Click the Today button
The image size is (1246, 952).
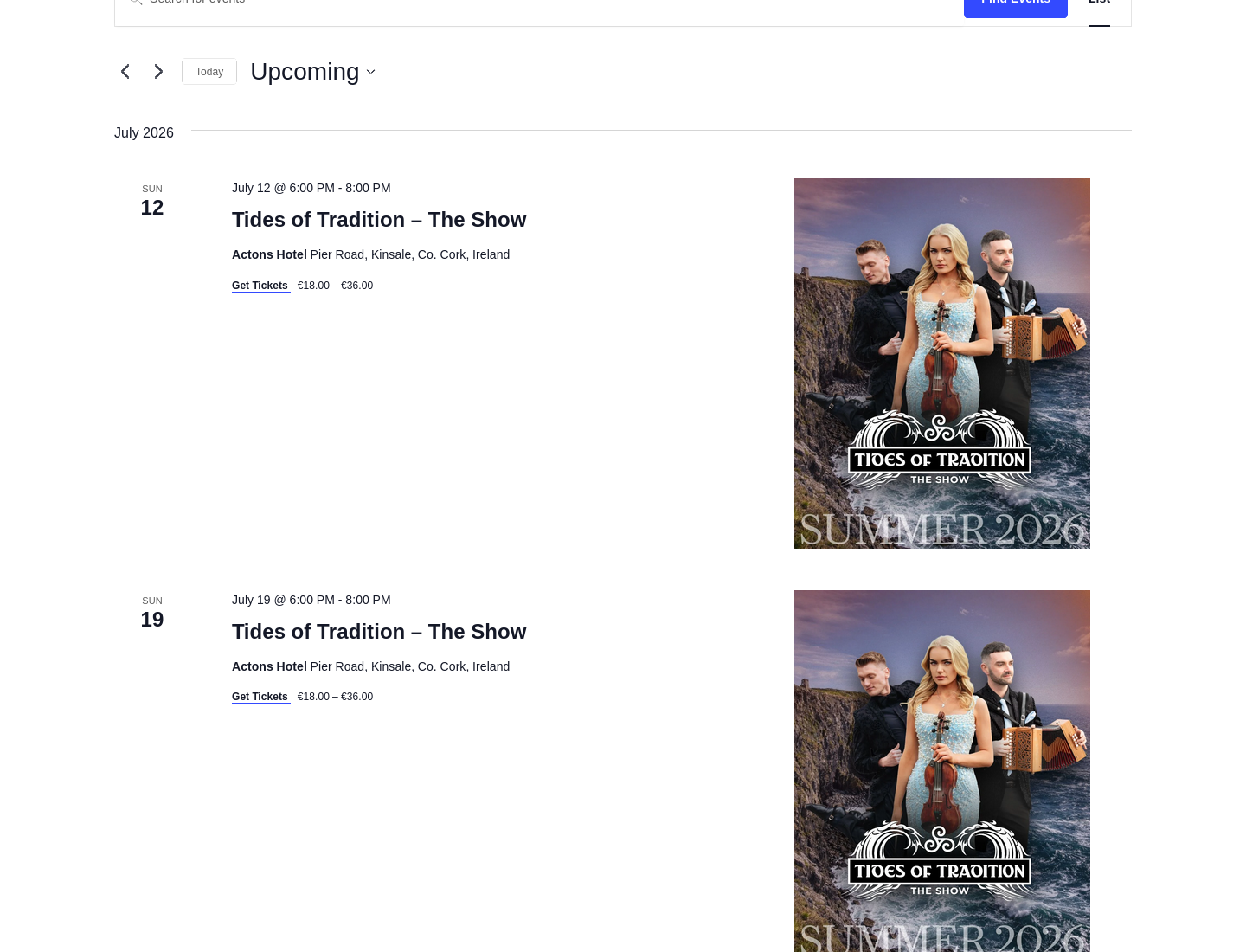[209, 72]
